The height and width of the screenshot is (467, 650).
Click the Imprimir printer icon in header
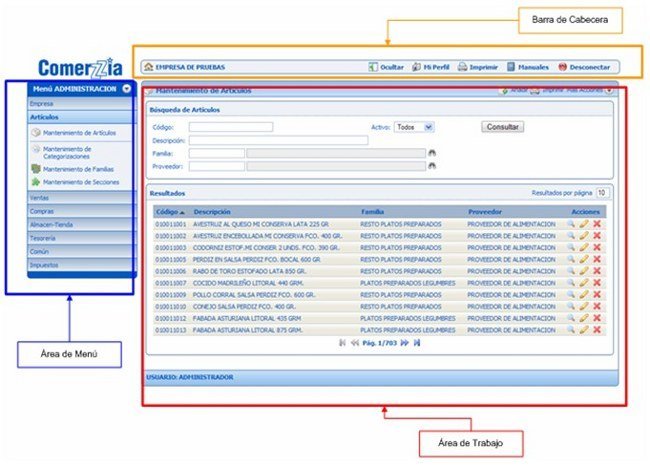click(463, 67)
